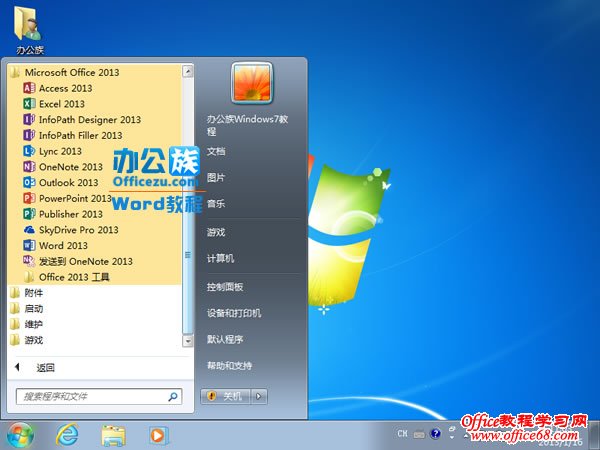Collapse the Microsoft Office 2013 folder
The image size is (600, 450).
click(72, 72)
